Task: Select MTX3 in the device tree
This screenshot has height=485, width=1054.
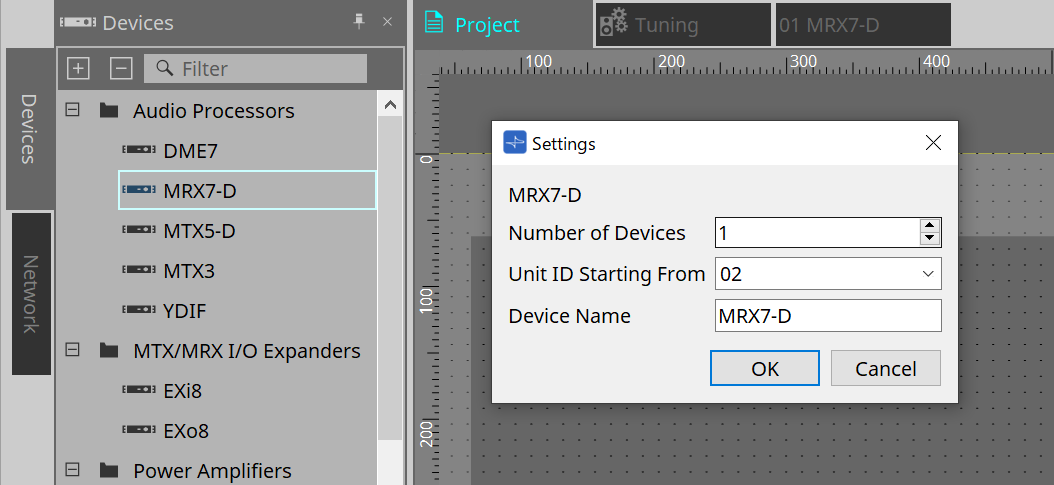Action: [x=189, y=271]
